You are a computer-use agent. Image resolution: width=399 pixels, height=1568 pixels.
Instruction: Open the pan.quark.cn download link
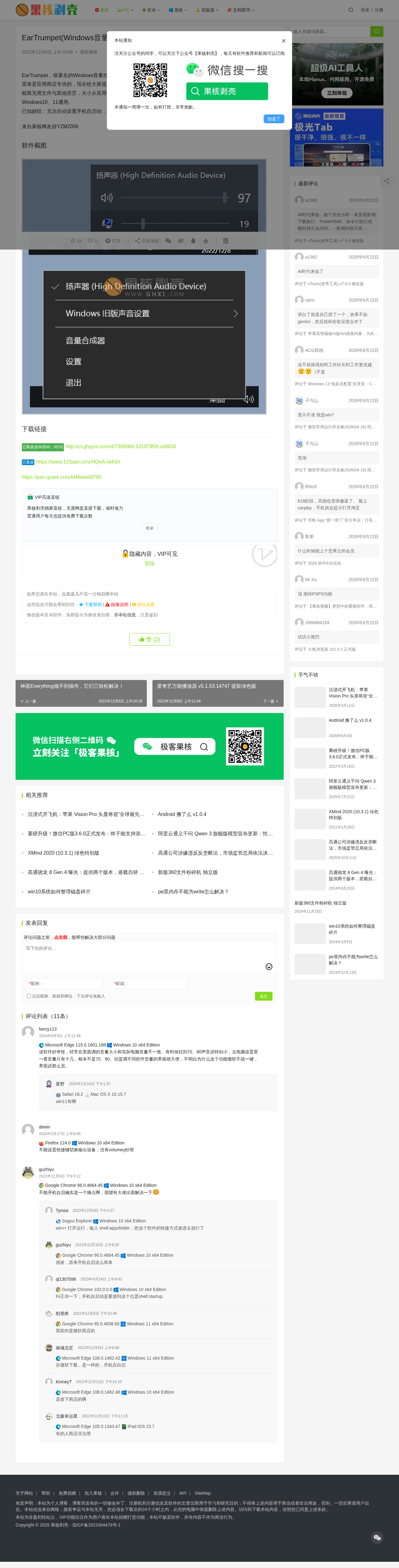coord(61,477)
